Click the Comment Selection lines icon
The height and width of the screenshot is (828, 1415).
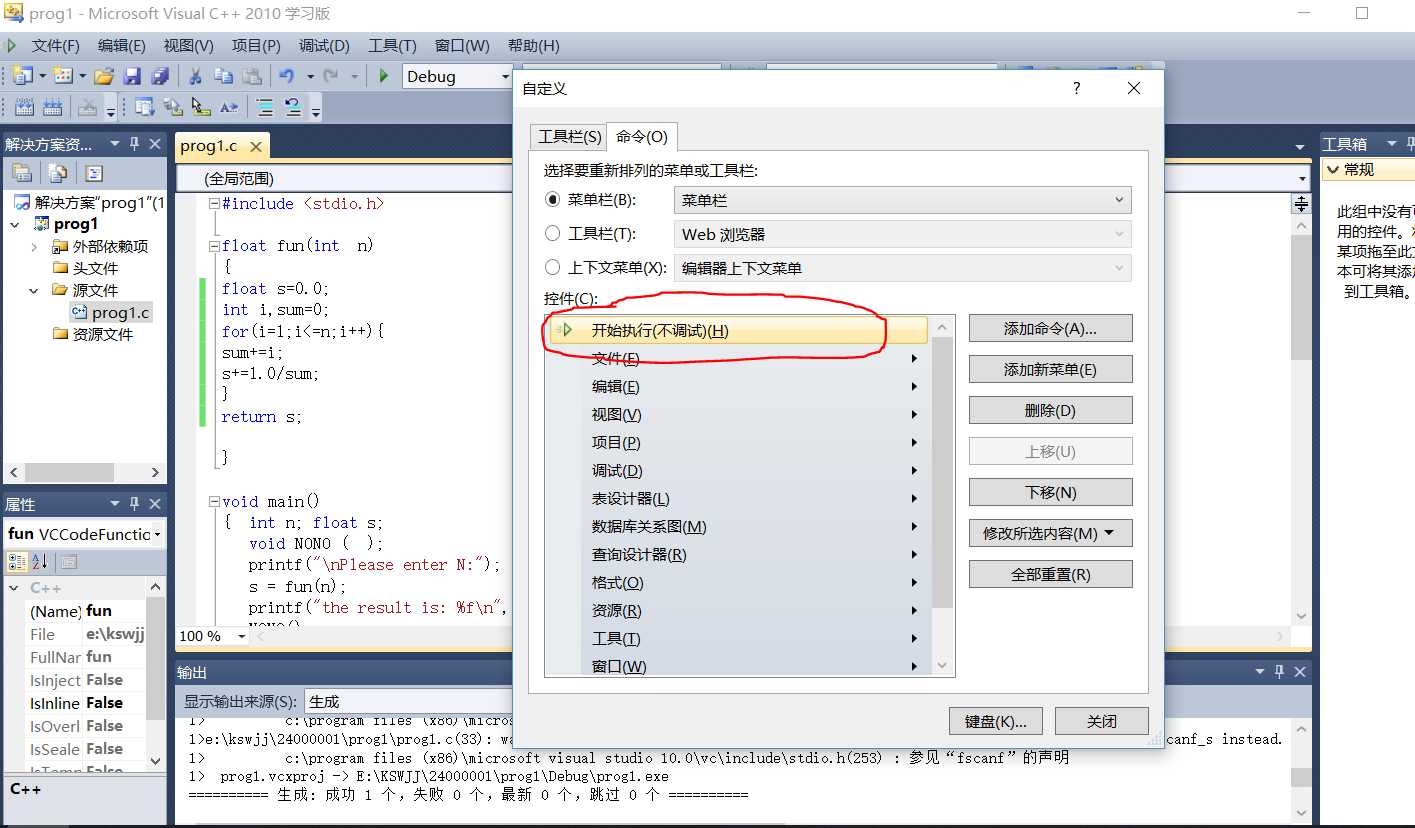(x=265, y=107)
